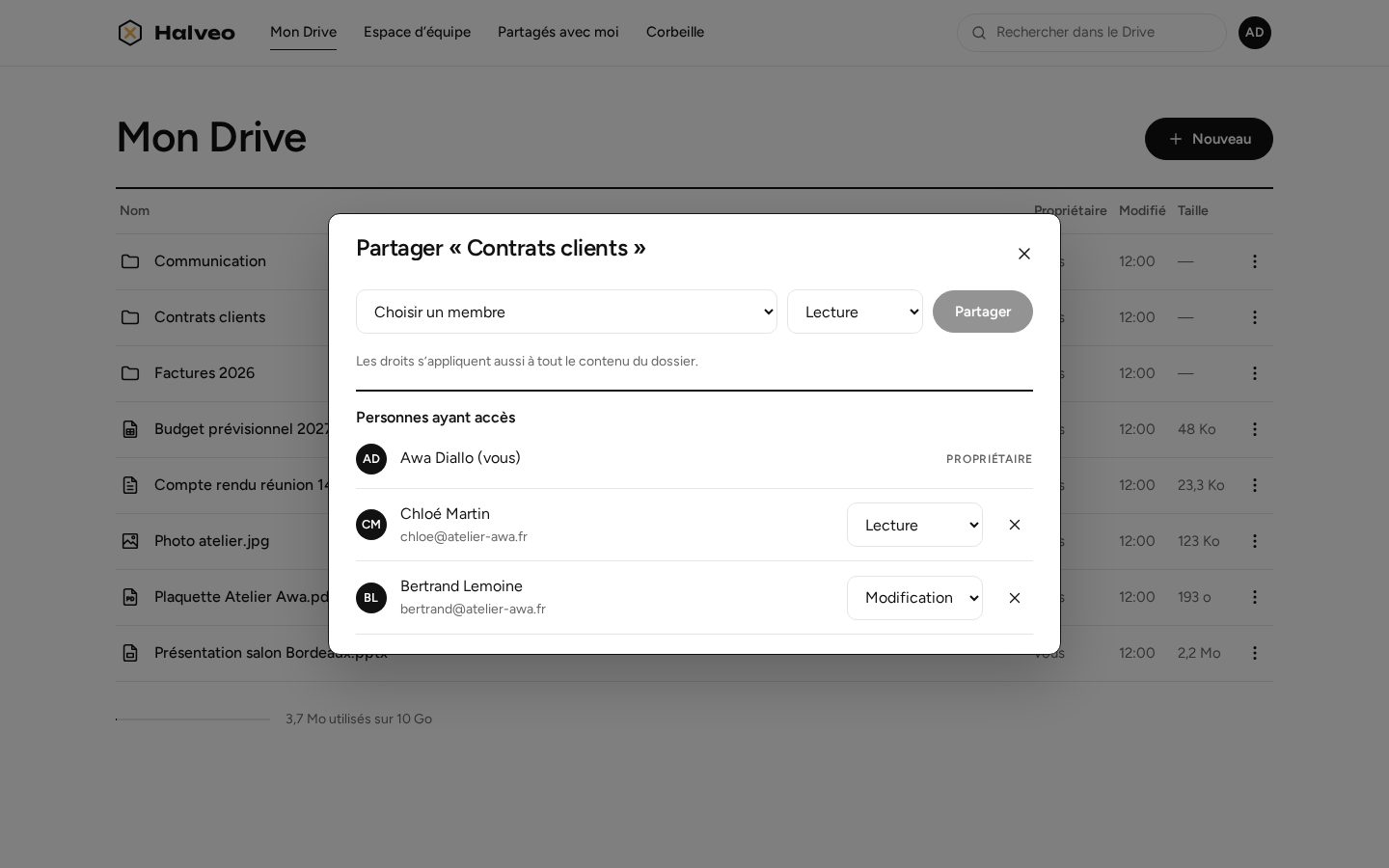Open the more menu for Factures 2026
Screen dimensions: 1389x868
tap(1255, 373)
